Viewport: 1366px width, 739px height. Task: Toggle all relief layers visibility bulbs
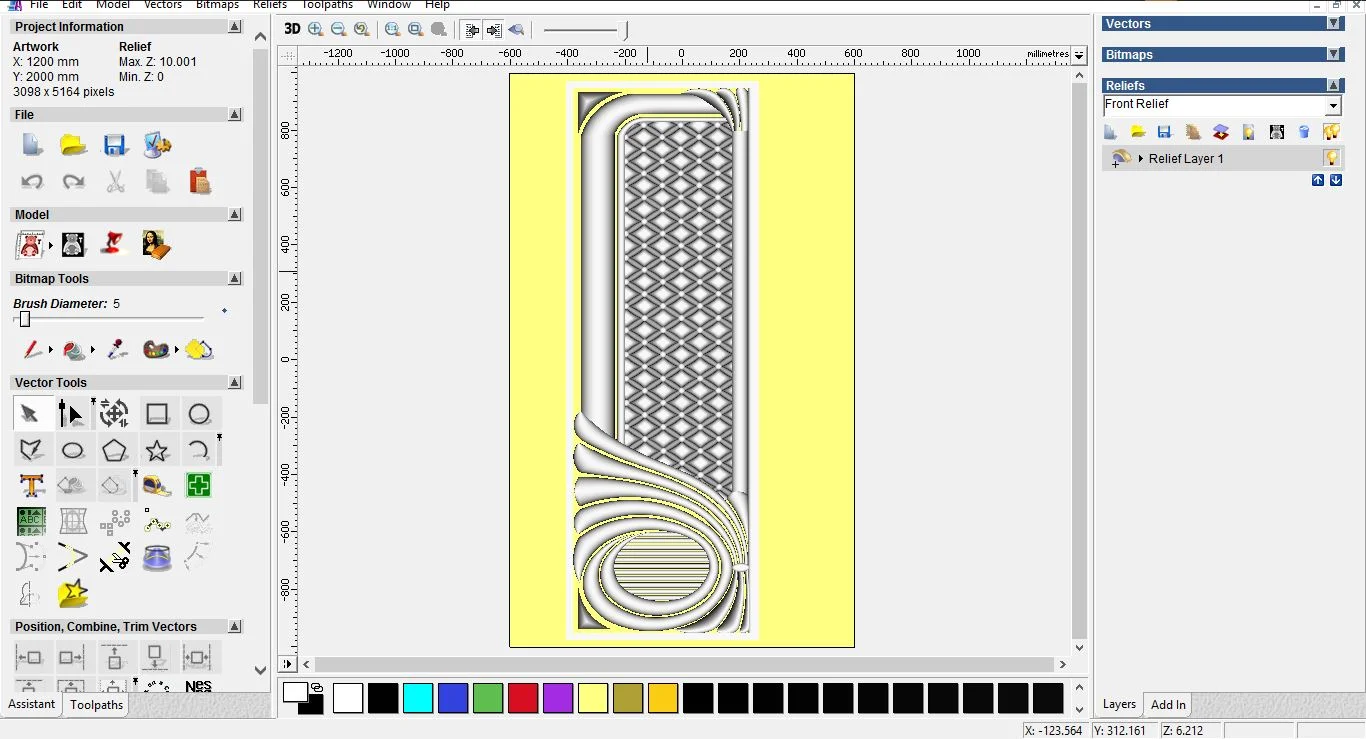pos(1331,132)
